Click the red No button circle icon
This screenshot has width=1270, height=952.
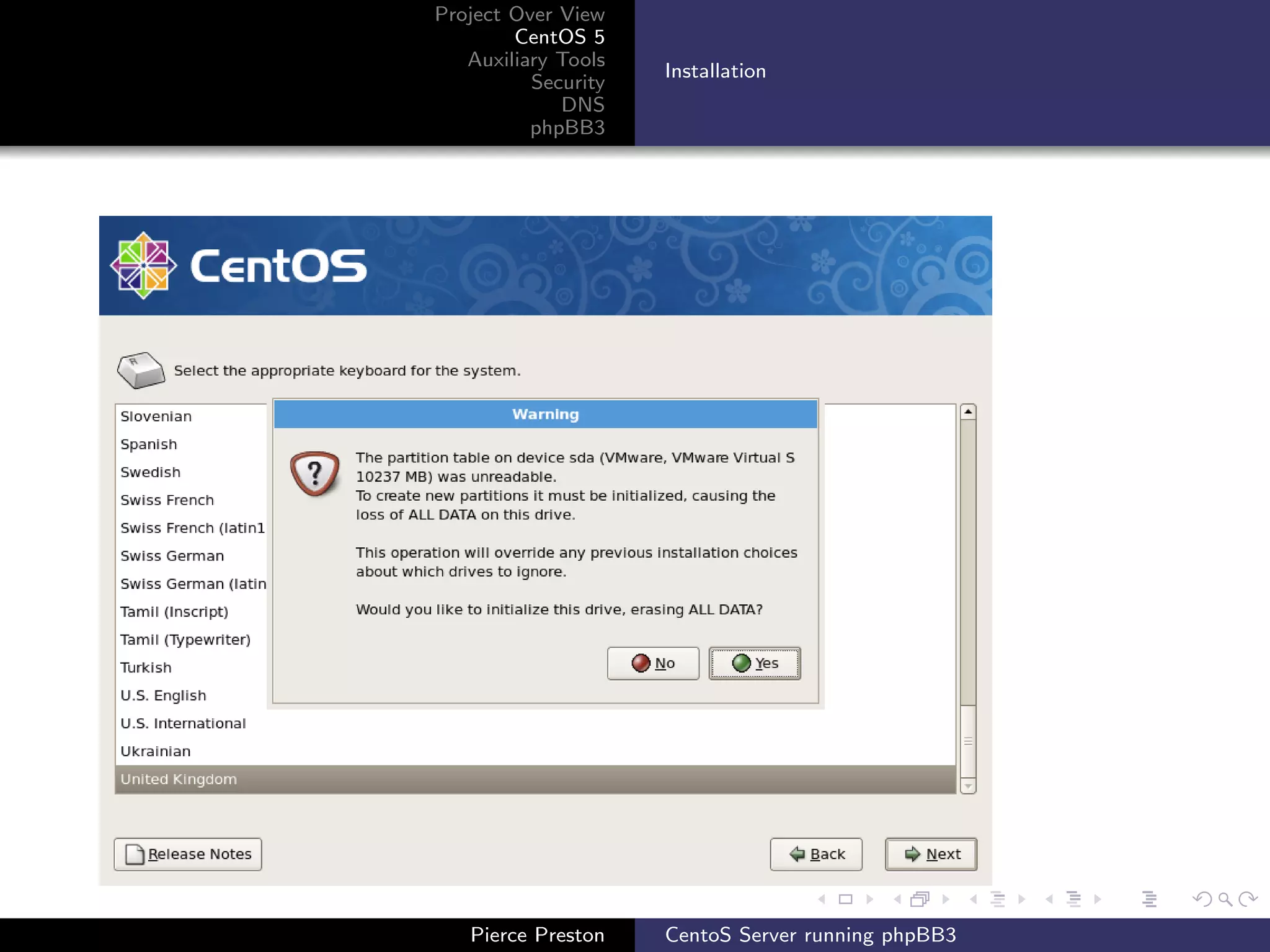(x=641, y=663)
